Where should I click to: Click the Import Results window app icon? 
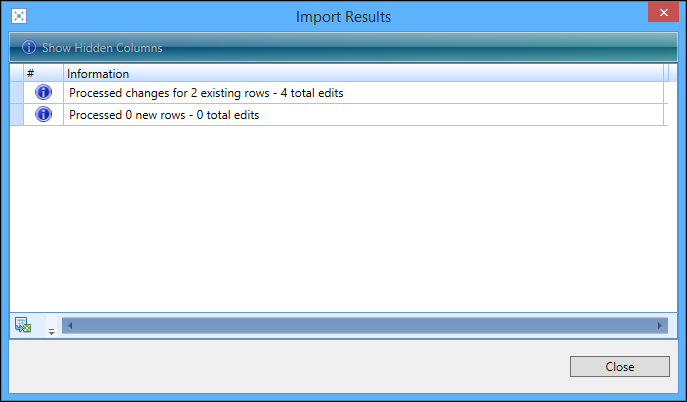click(x=19, y=16)
